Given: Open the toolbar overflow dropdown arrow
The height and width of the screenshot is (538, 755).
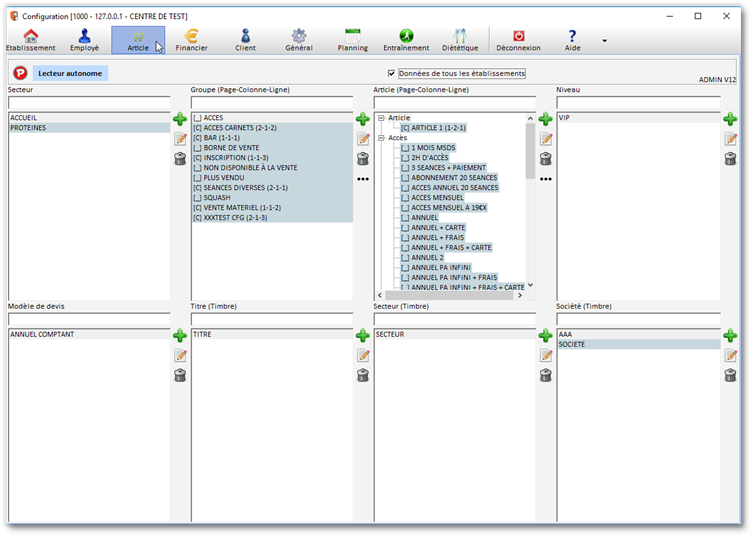Looking at the screenshot, I should click(604, 41).
